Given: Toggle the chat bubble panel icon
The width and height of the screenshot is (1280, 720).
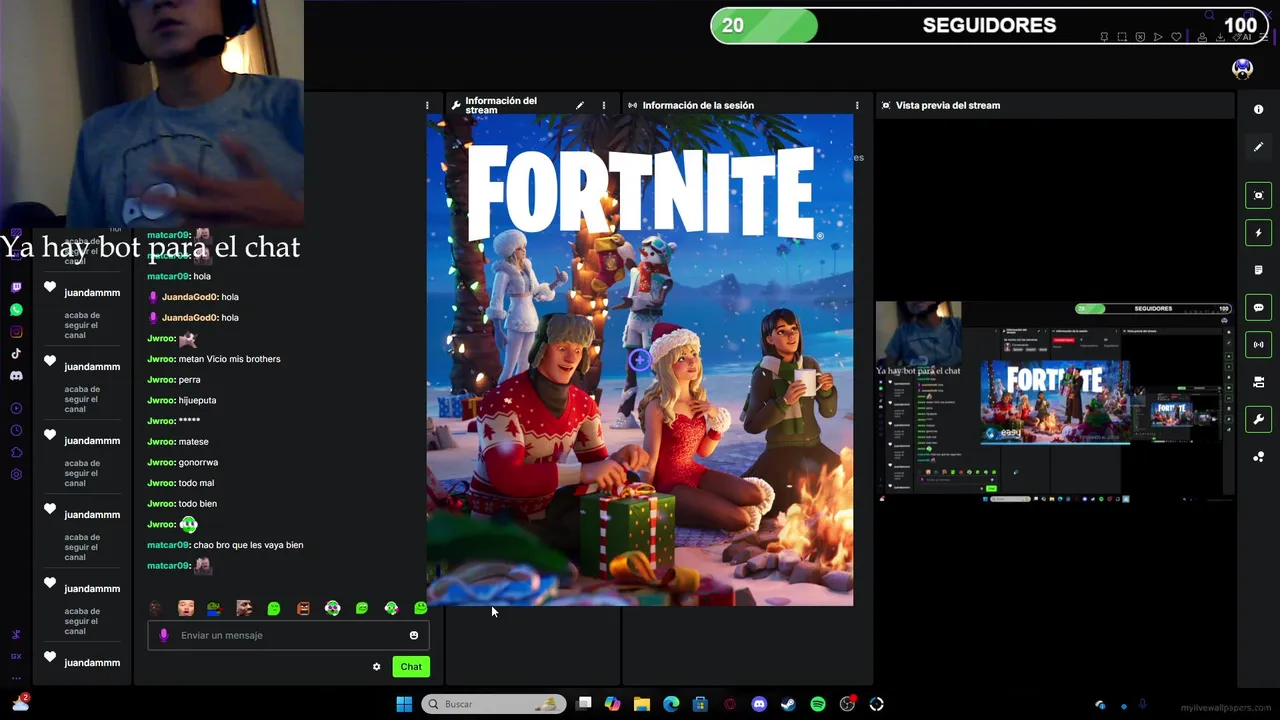Looking at the screenshot, I should (1258, 307).
